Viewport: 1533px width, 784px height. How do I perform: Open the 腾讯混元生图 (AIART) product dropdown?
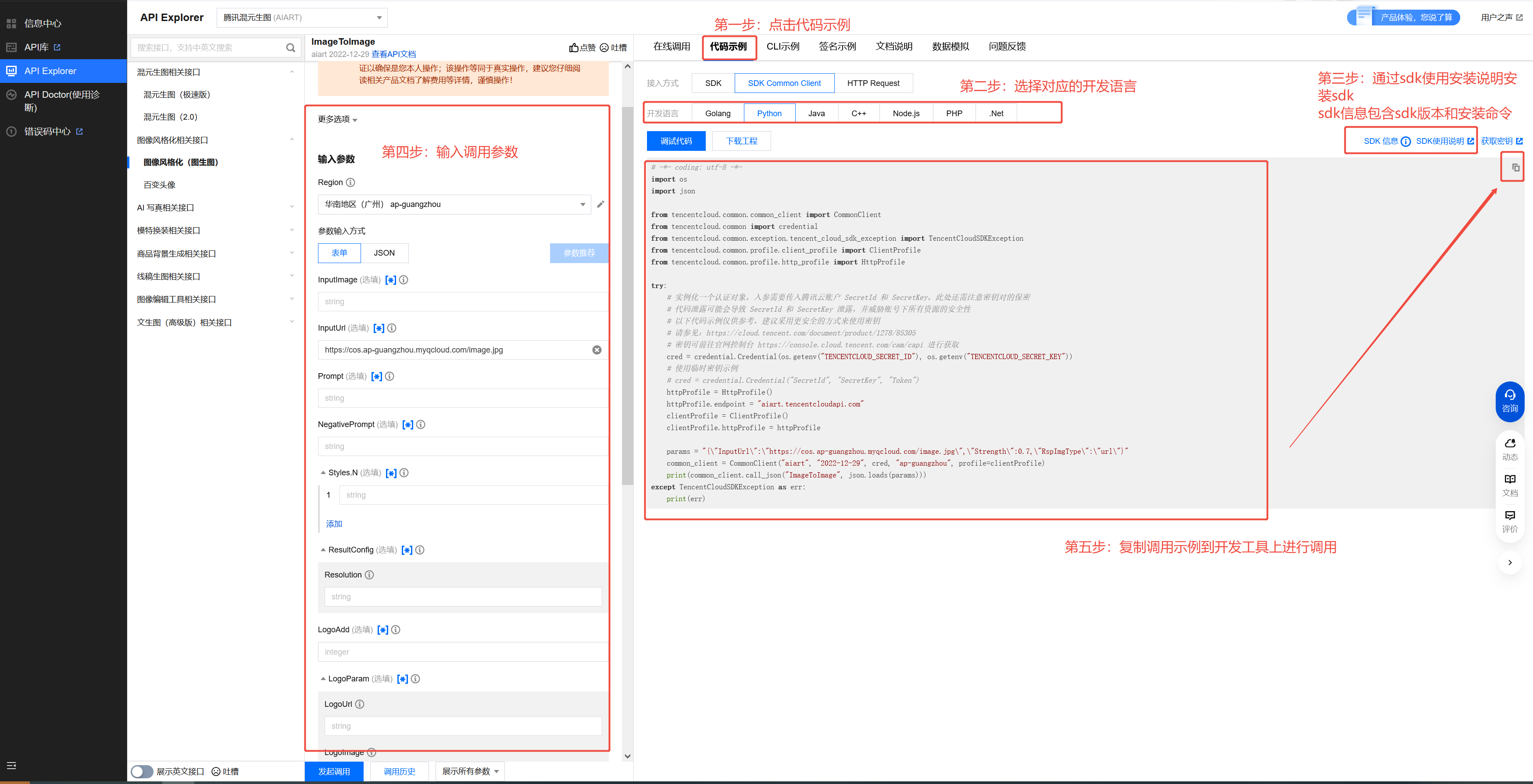(x=302, y=17)
